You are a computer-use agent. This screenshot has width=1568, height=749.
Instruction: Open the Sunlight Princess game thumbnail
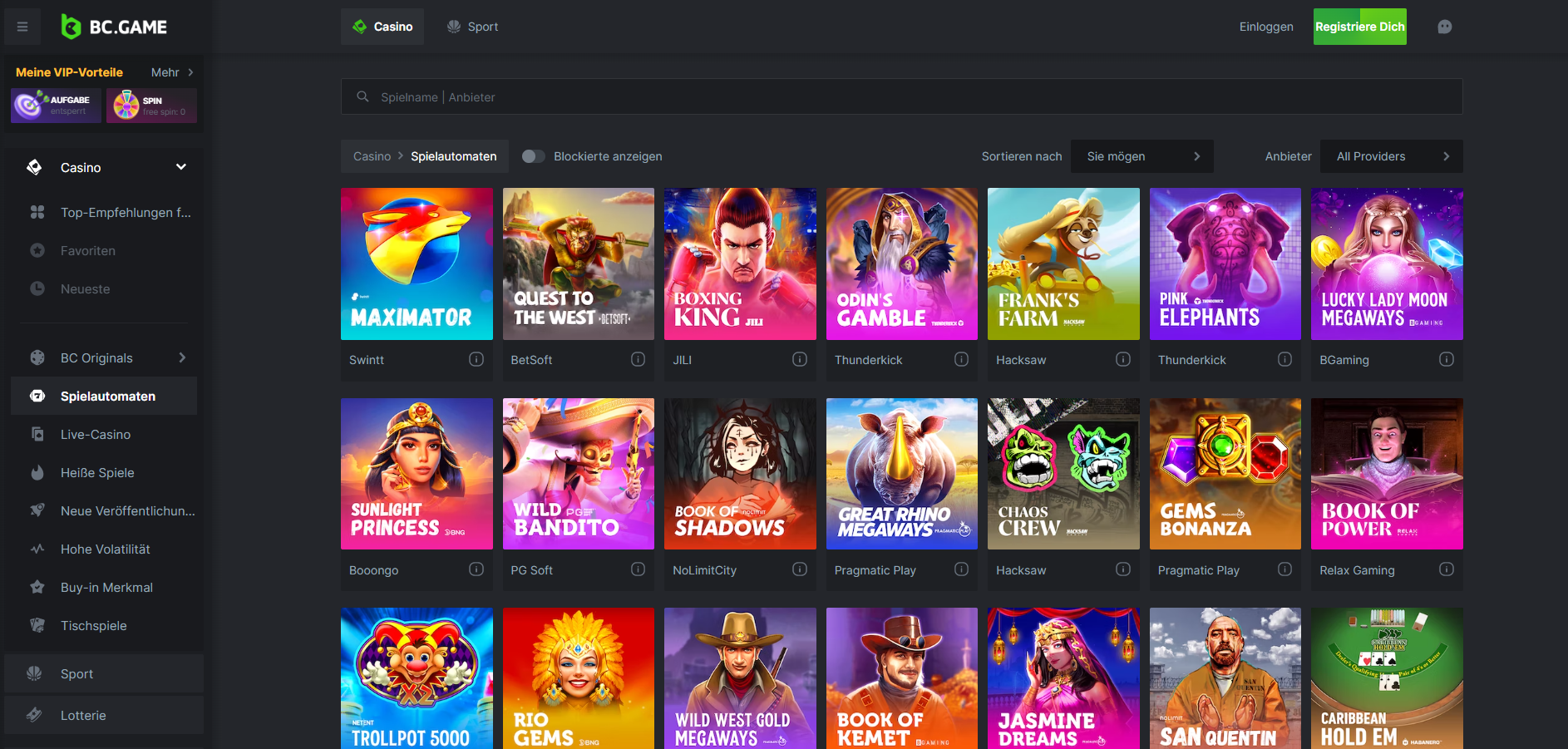tap(417, 474)
